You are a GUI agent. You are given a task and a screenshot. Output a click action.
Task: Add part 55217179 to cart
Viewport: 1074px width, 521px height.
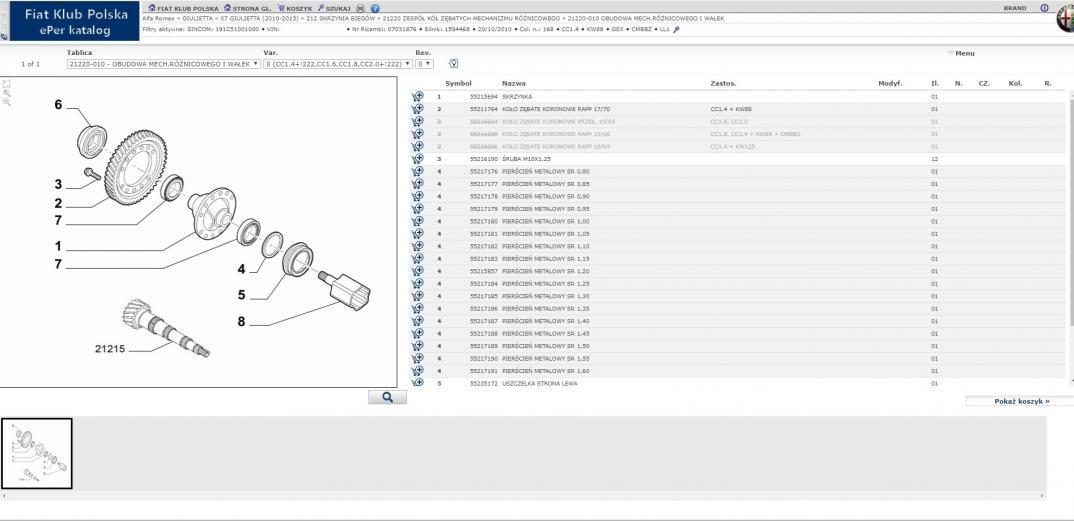(x=417, y=209)
